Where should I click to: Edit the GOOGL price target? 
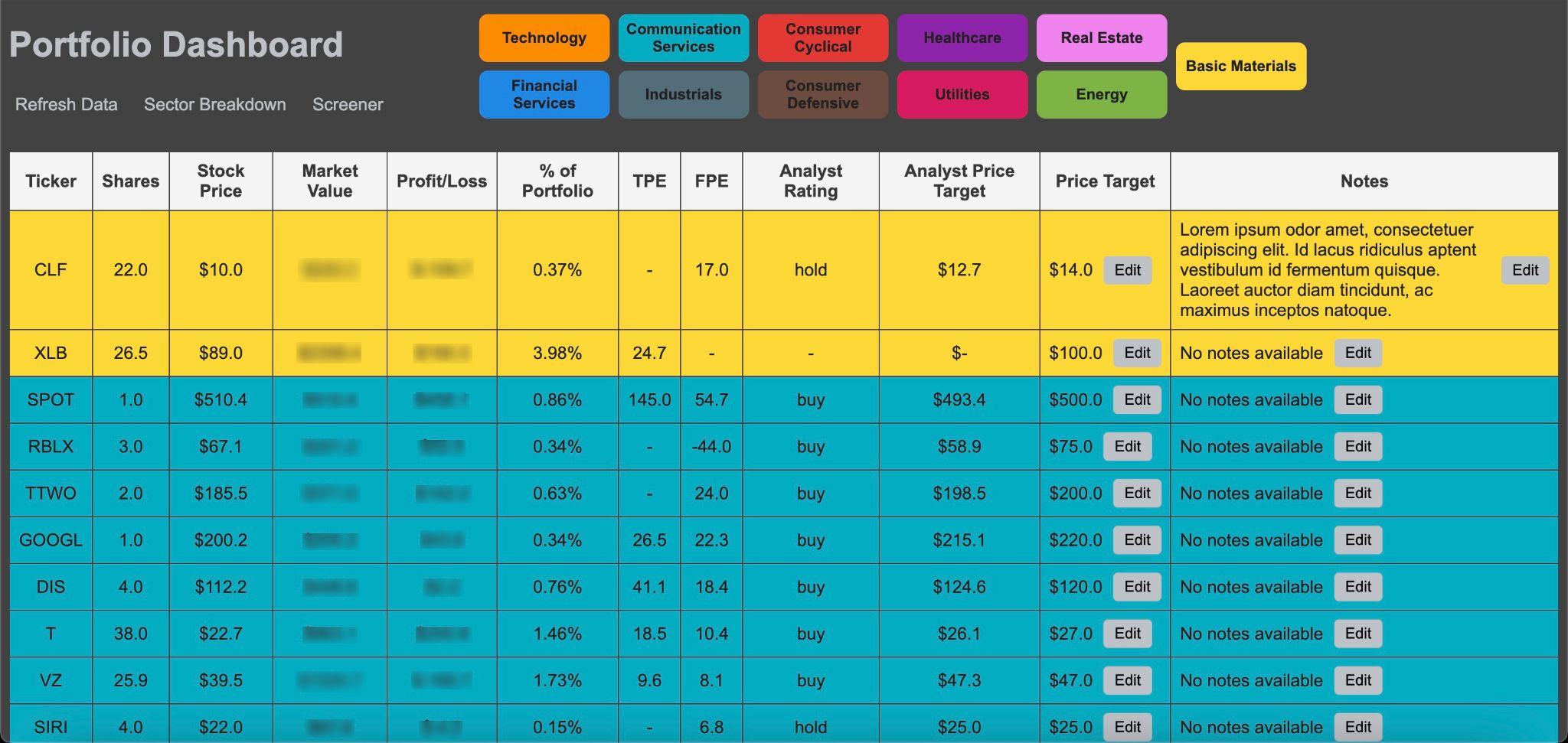point(1137,540)
